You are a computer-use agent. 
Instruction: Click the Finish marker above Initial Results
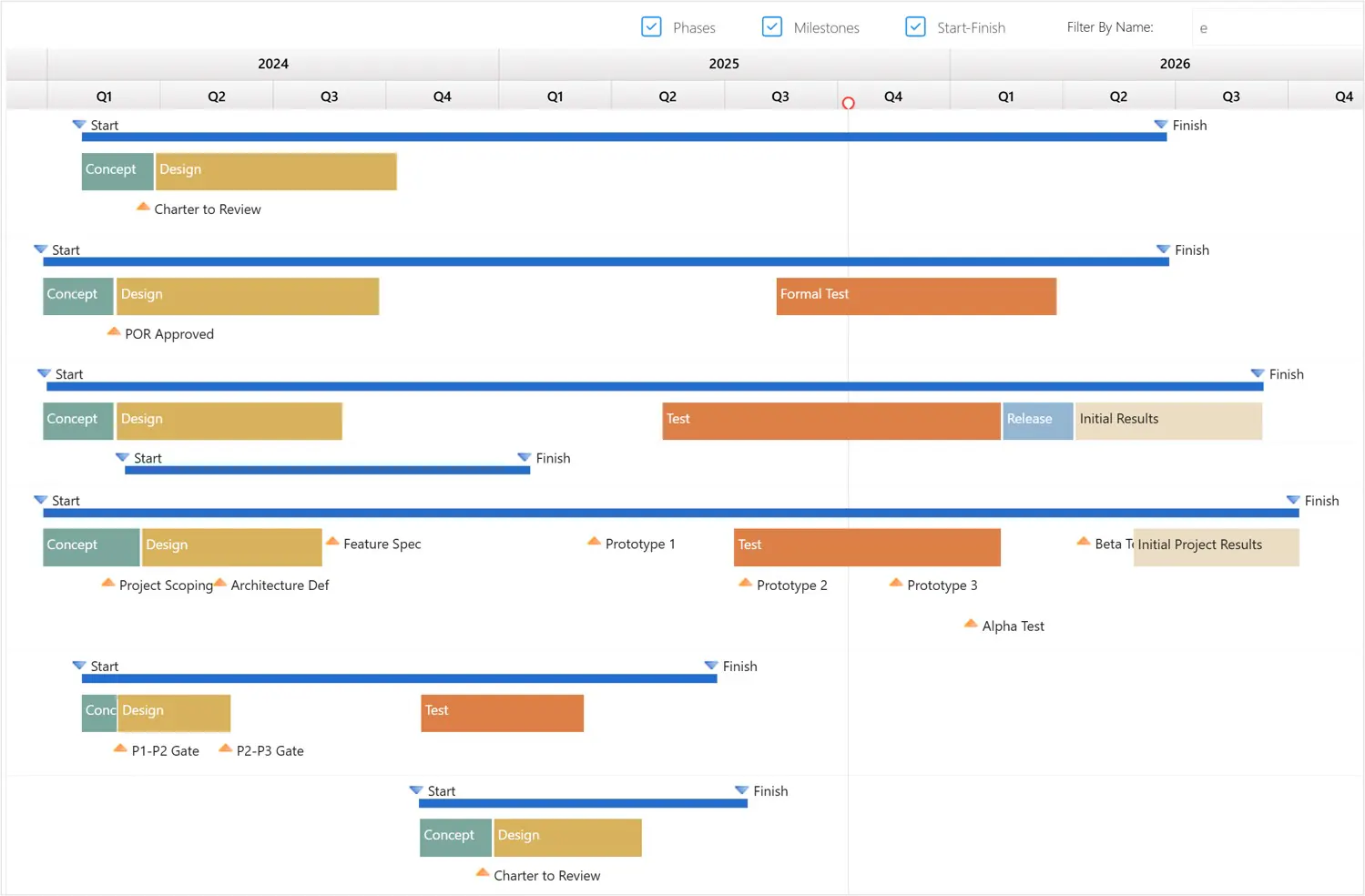point(1258,373)
